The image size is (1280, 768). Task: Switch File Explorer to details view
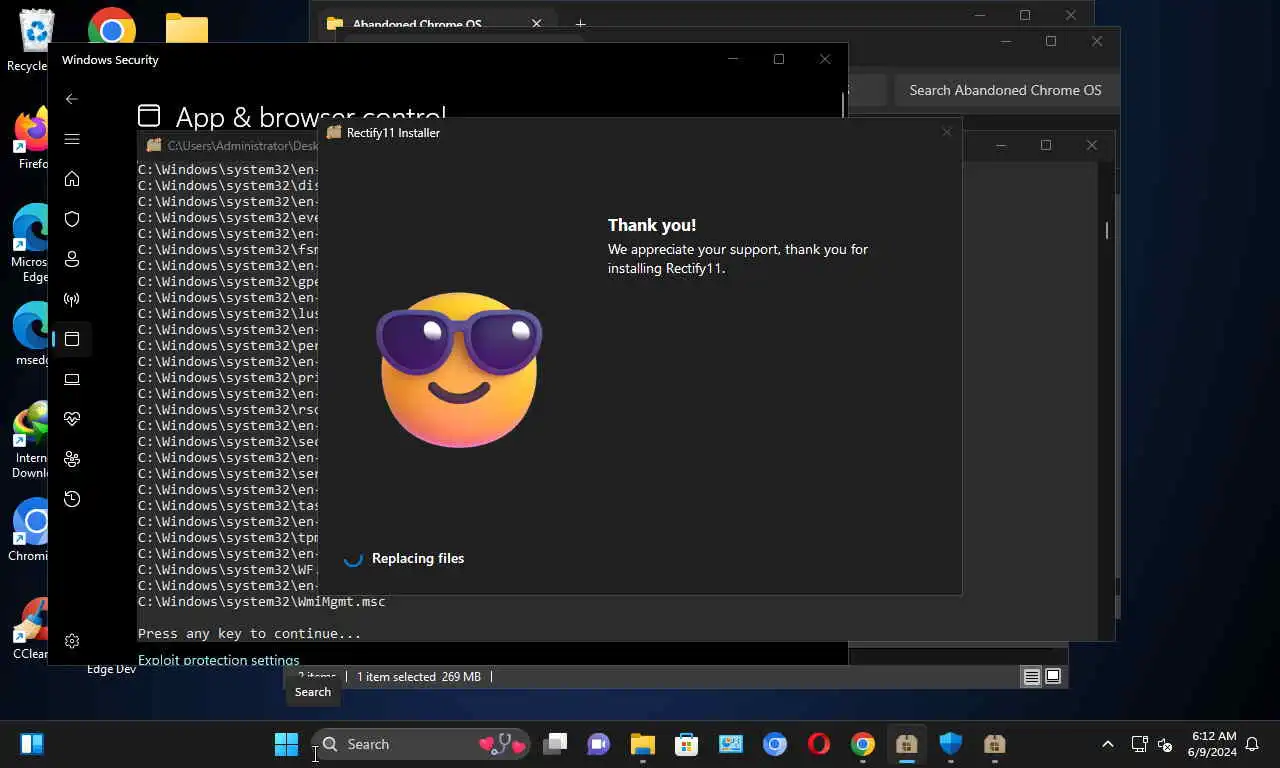[x=1031, y=677]
